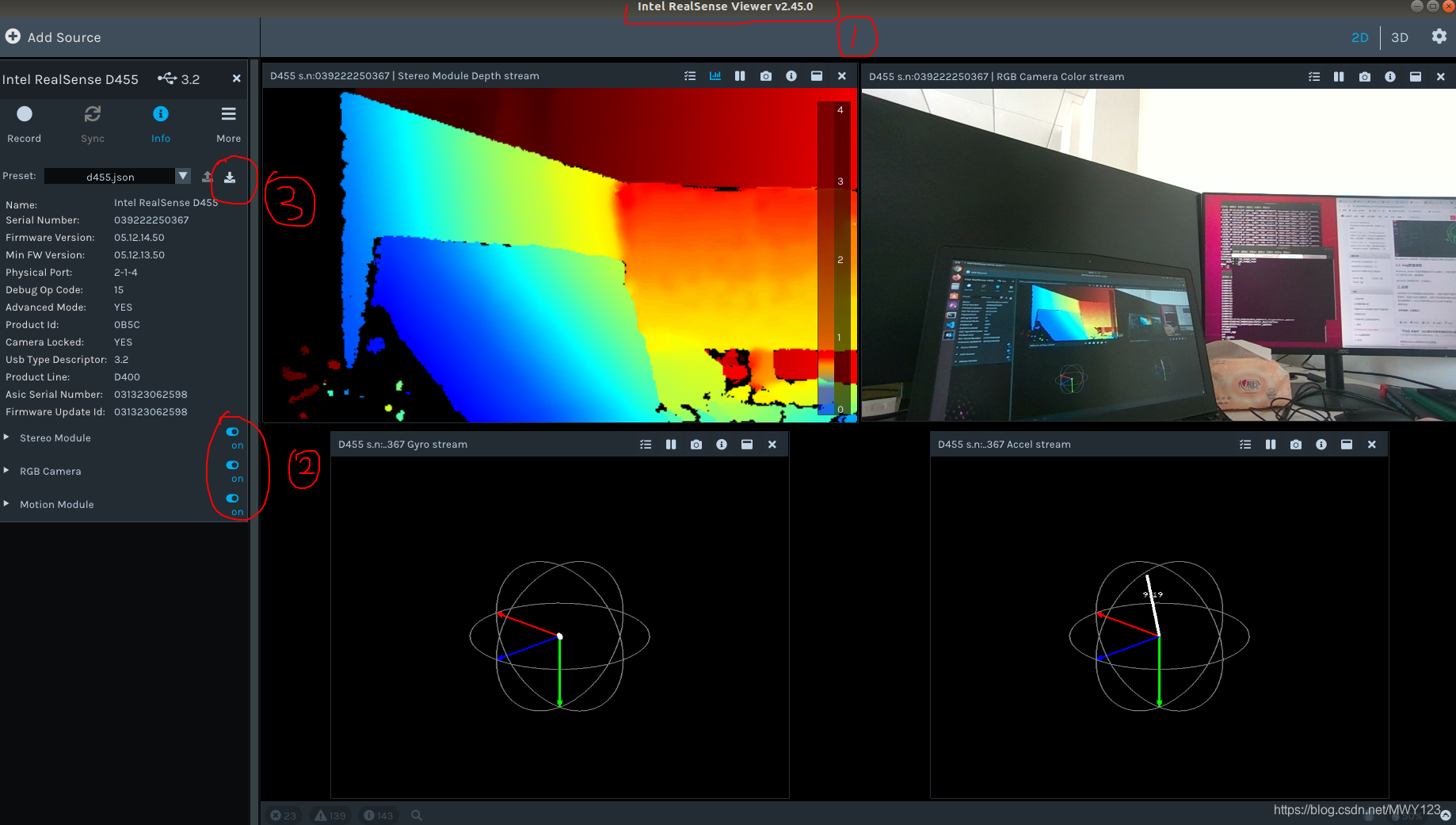The height and width of the screenshot is (825, 1456).
Task: Click the Depth stream title text
Action: tap(405, 76)
